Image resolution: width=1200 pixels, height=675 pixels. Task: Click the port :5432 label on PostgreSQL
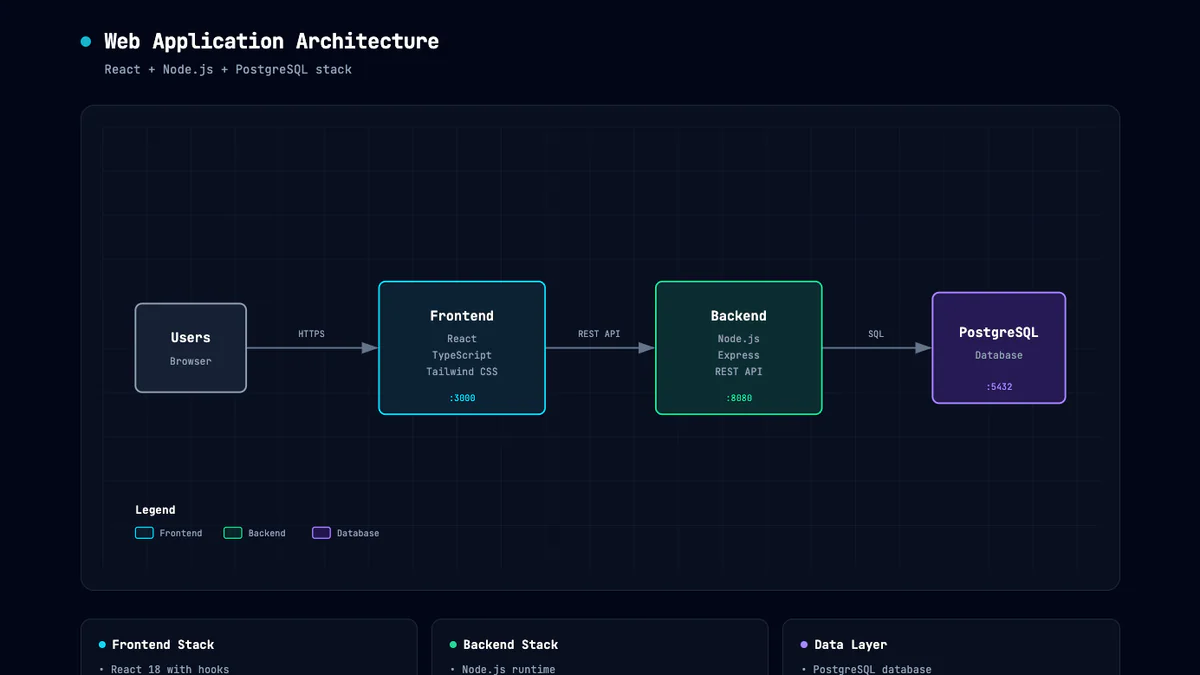998,386
